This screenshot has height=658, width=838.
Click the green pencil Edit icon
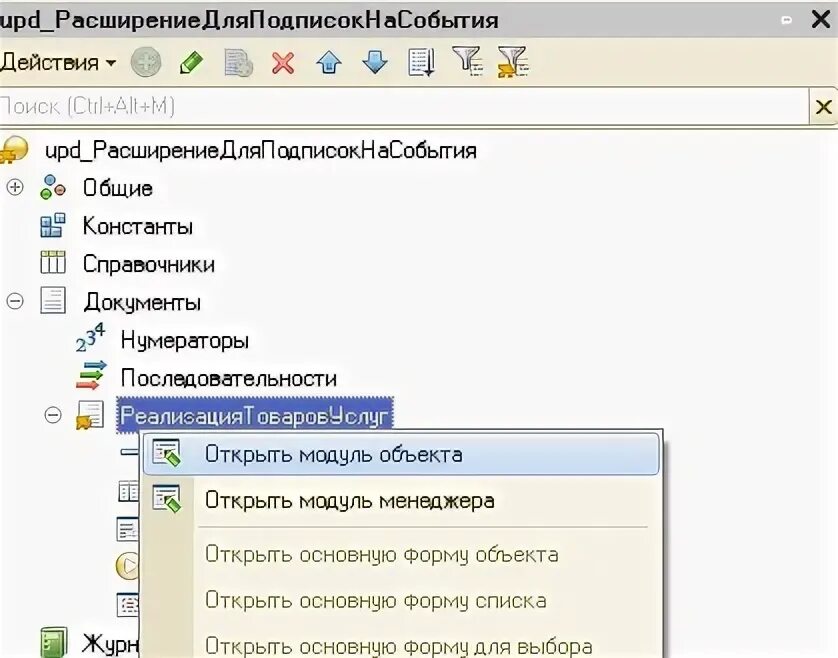(x=191, y=62)
